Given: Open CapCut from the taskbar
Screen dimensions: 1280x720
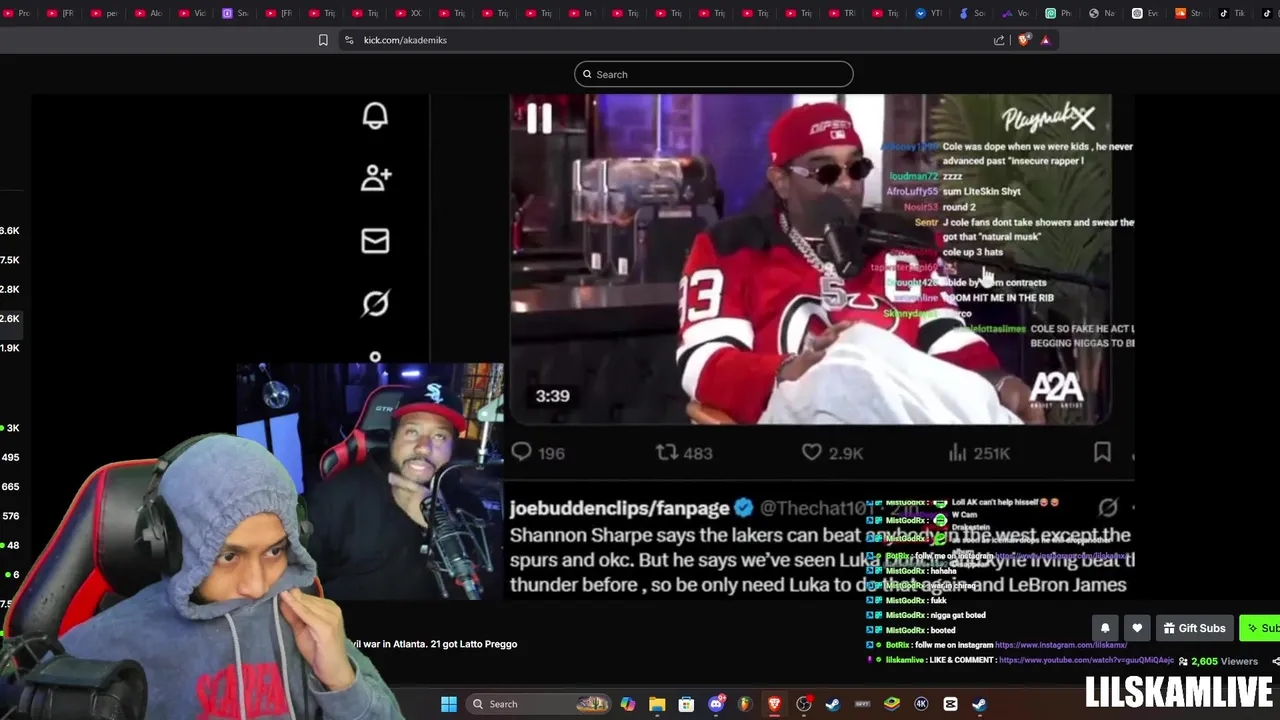Looking at the screenshot, I should click(x=950, y=704).
